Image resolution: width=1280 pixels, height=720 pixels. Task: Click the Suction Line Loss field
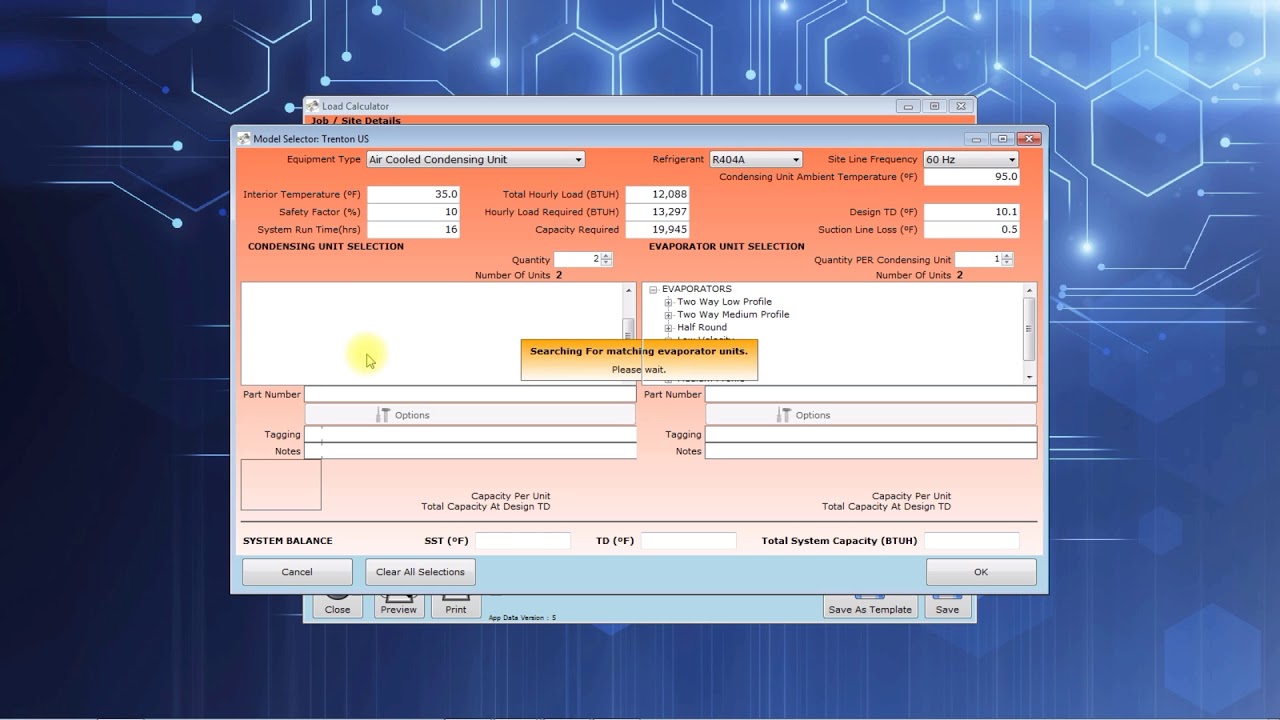(x=971, y=229)
